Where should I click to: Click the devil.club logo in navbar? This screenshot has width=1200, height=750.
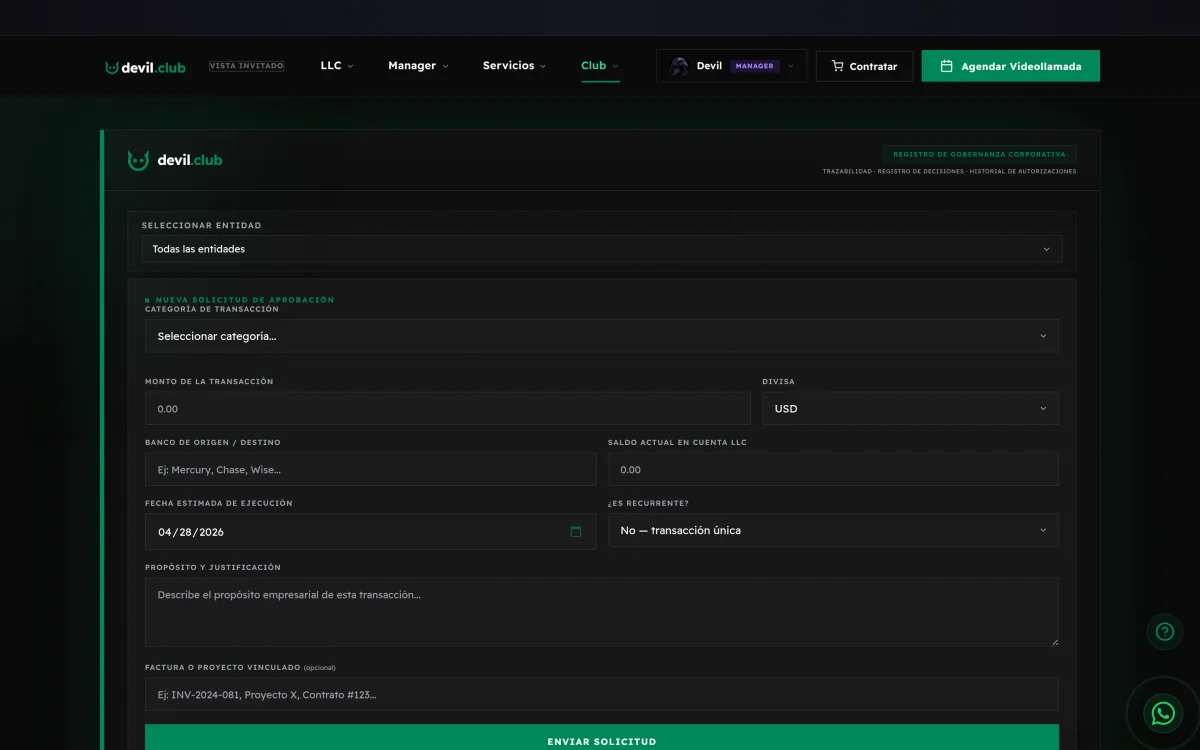click(x=145, y=67)
